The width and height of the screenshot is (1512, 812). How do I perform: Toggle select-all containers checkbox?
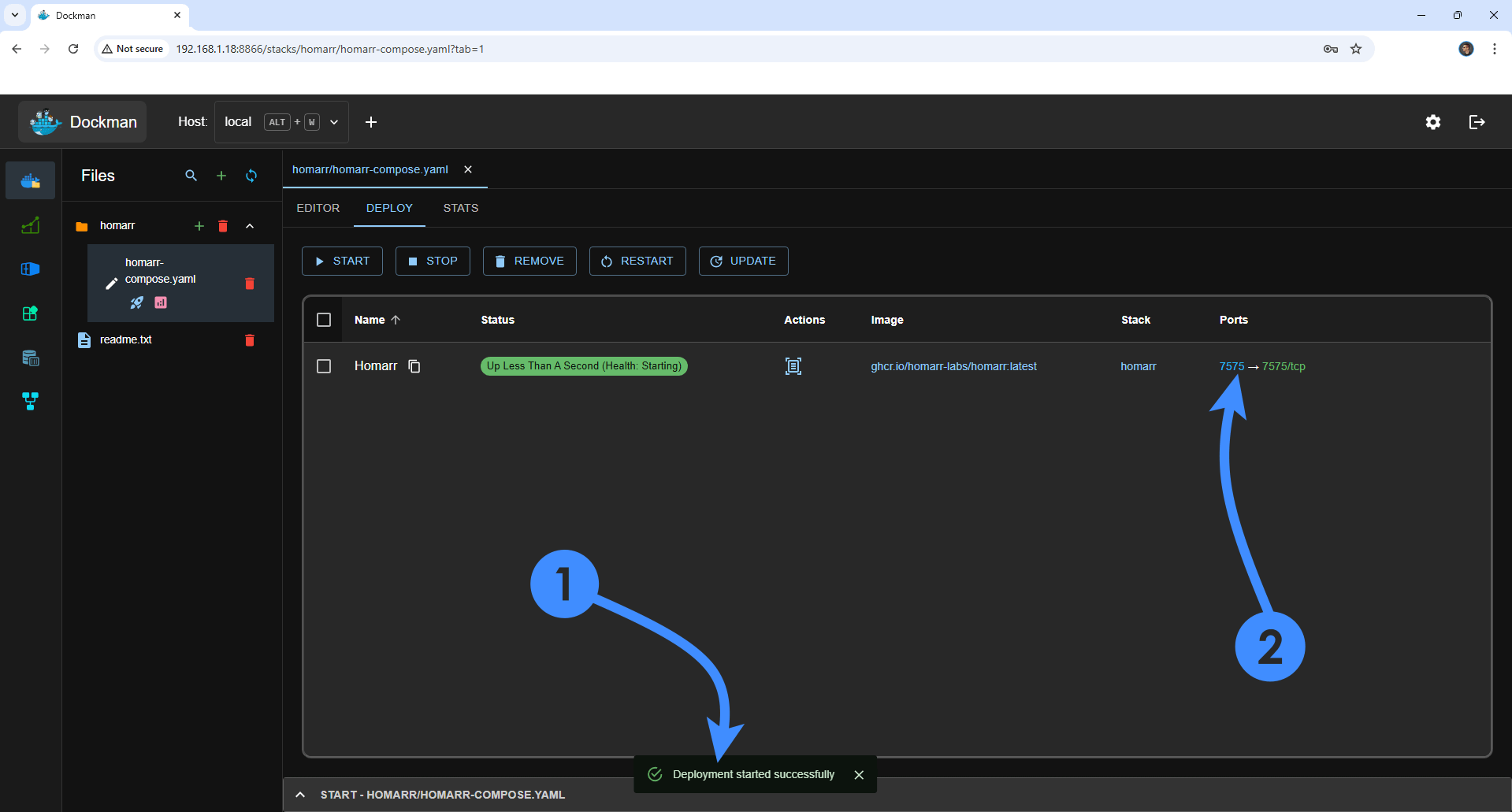click(324, 320)
